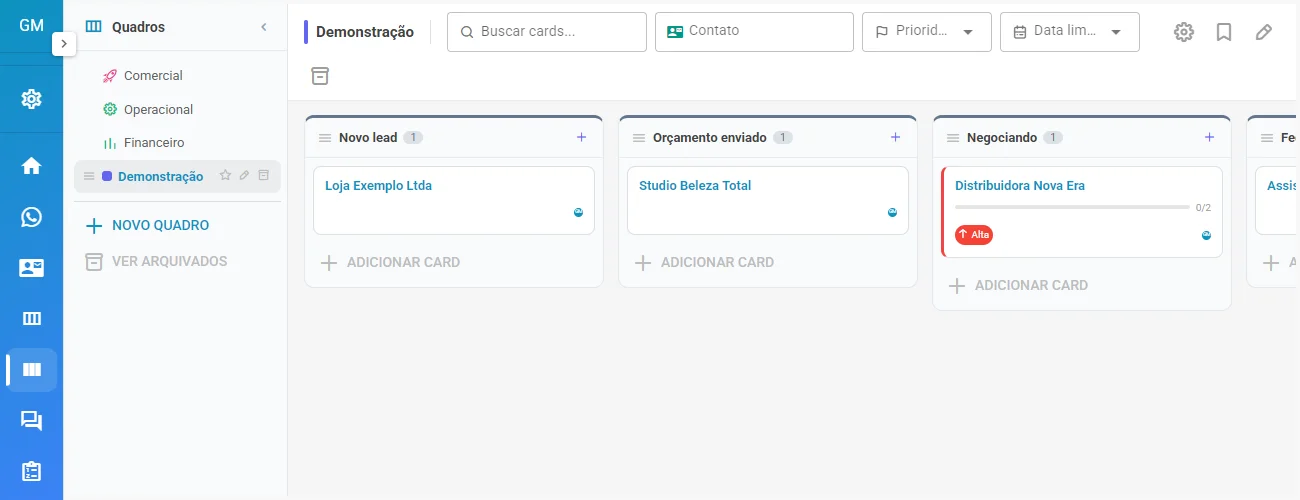Click NOVO QUADRO button
1300x500 pixels.
[x=147, y=226]
